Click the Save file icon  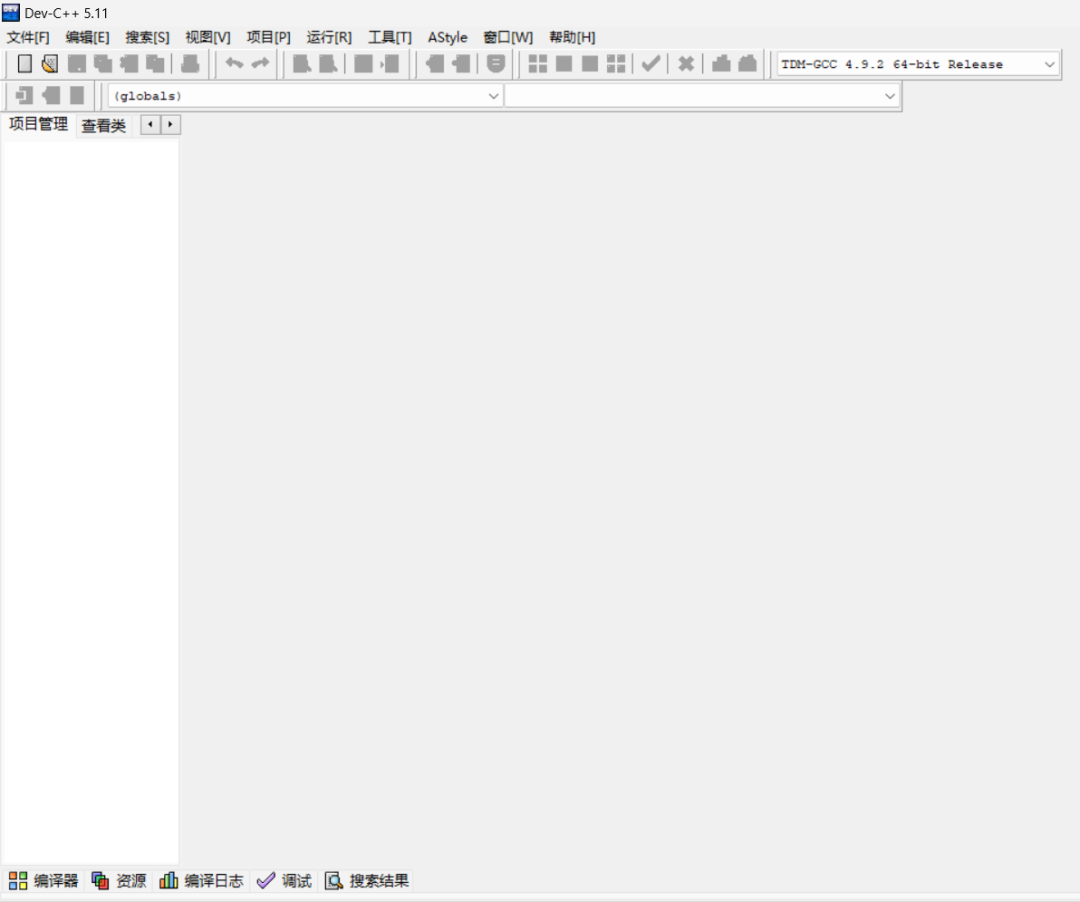[x=76, y=64]
